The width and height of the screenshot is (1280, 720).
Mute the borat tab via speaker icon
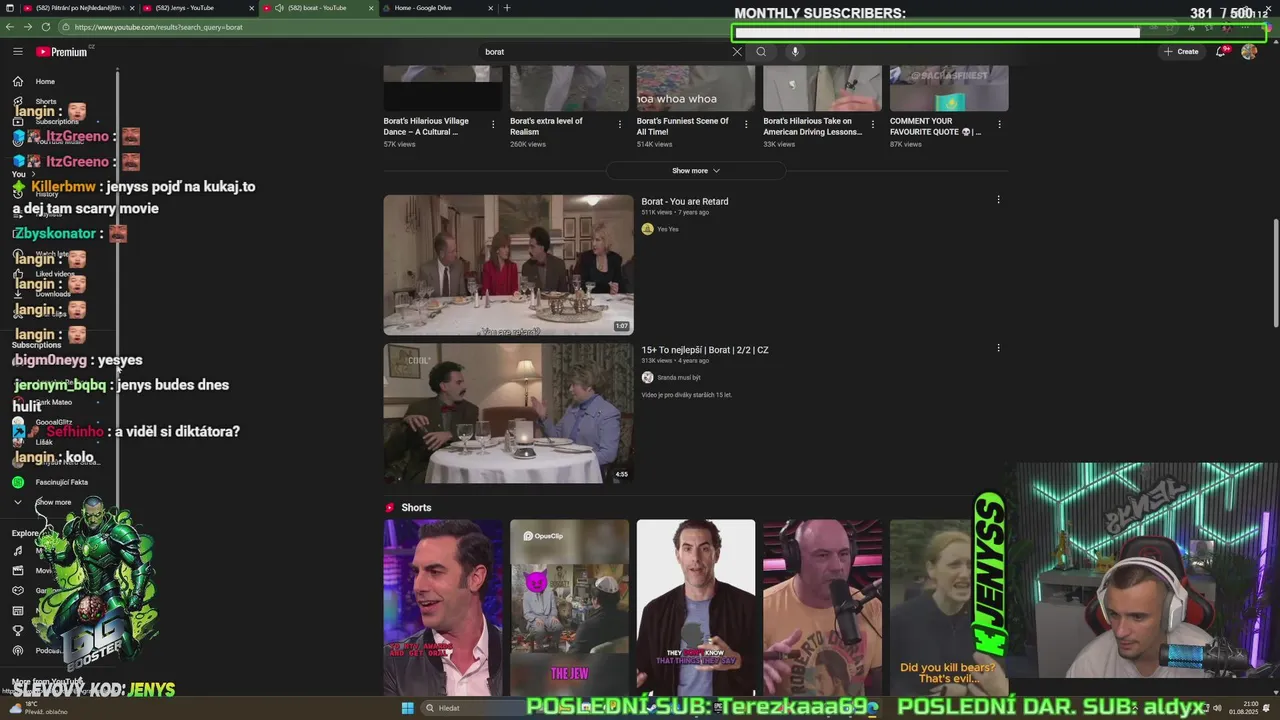pyautogui.click(x=279, y=8)
